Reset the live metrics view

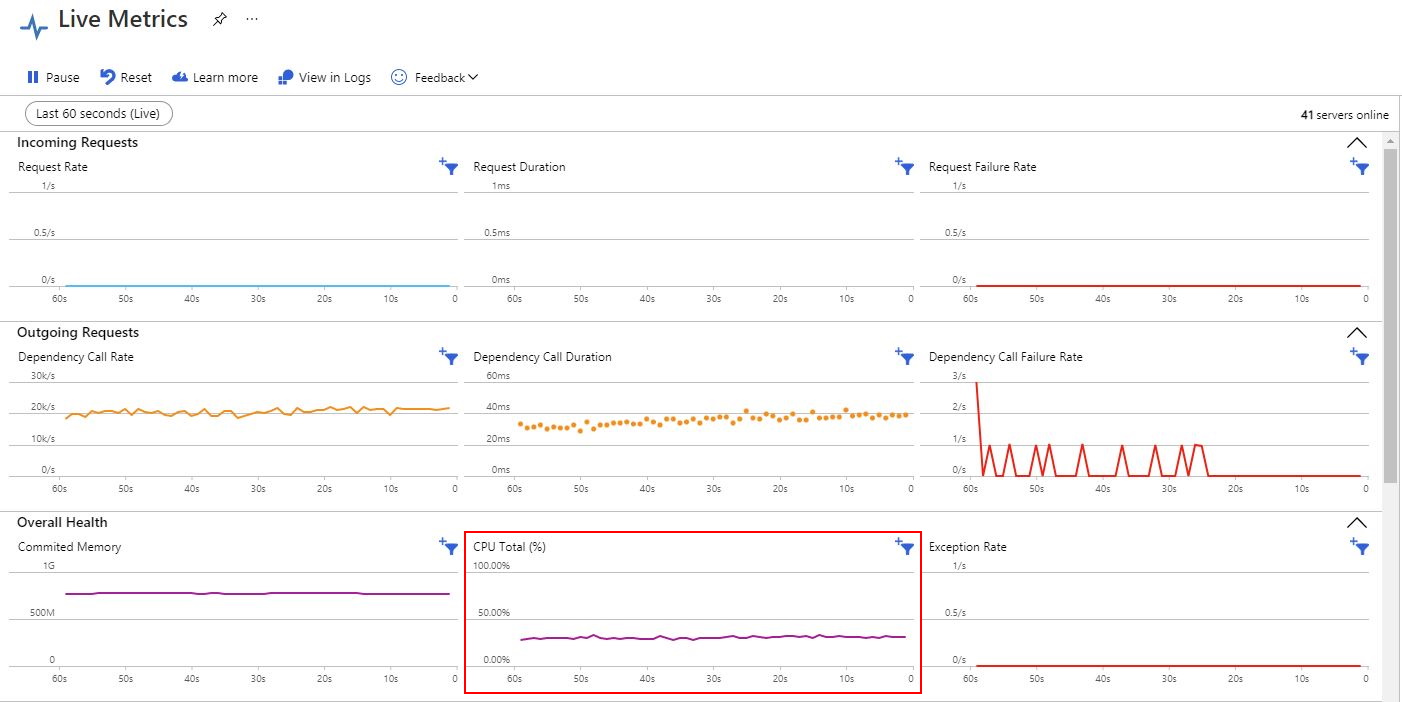[126, 77]
